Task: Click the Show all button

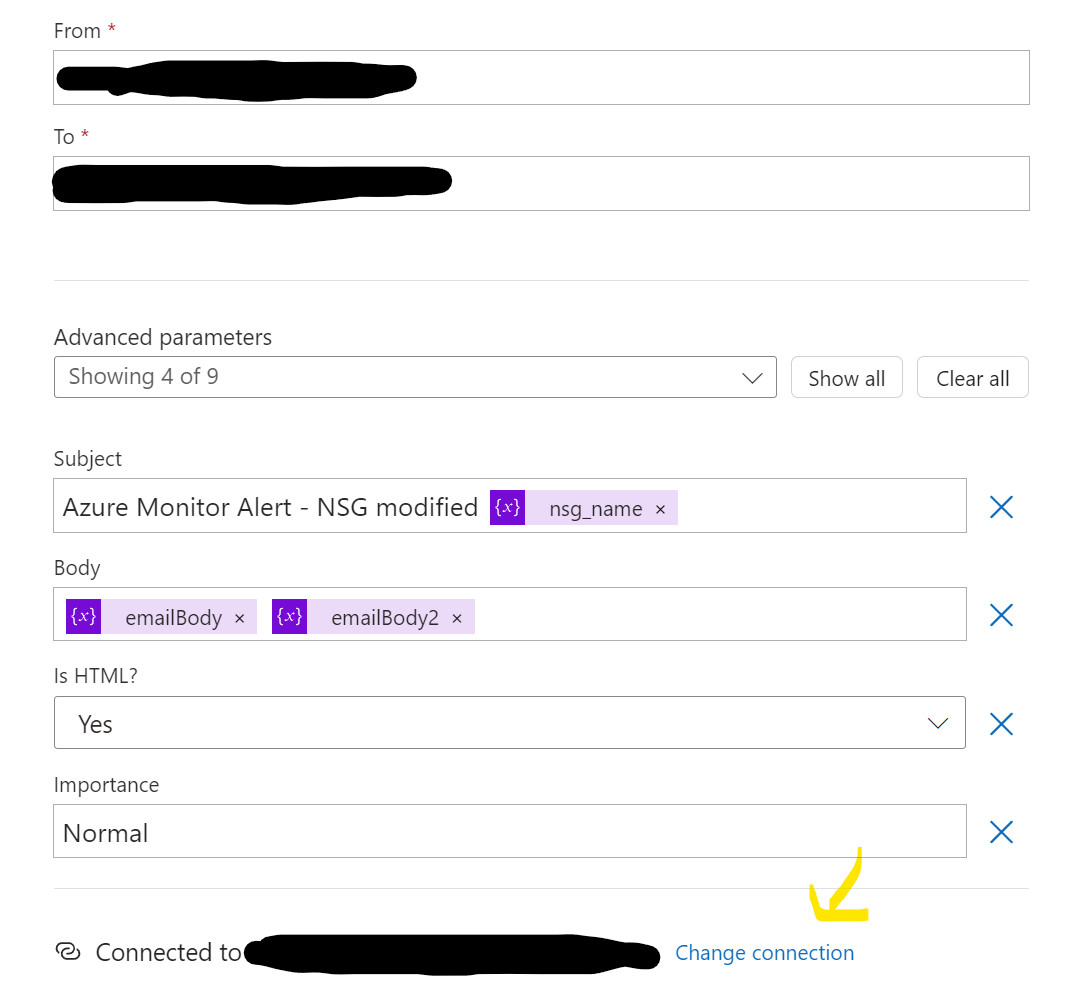Action: click(x=846, y=378)
